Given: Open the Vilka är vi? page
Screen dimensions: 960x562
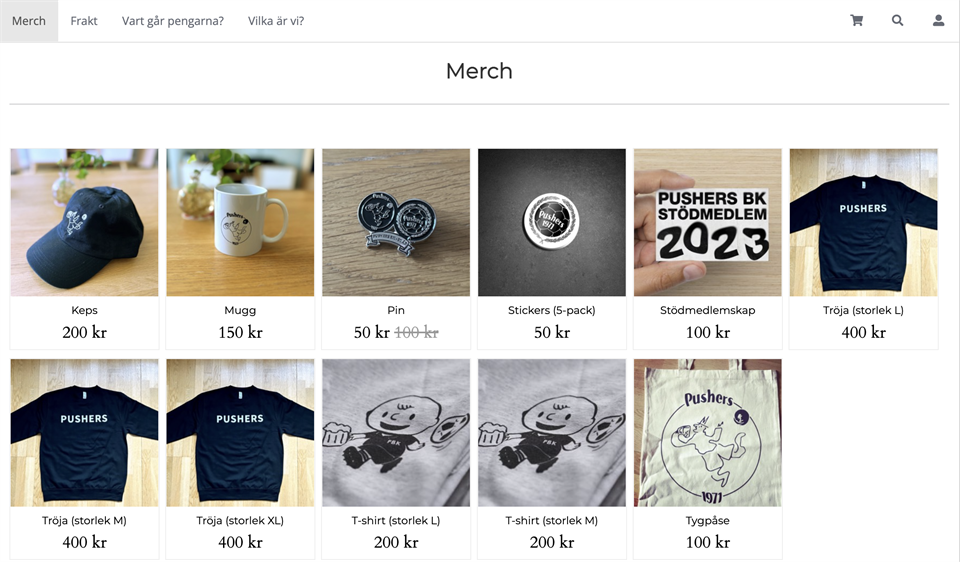Looking at the screenshot, I should (x=276, y=21).
